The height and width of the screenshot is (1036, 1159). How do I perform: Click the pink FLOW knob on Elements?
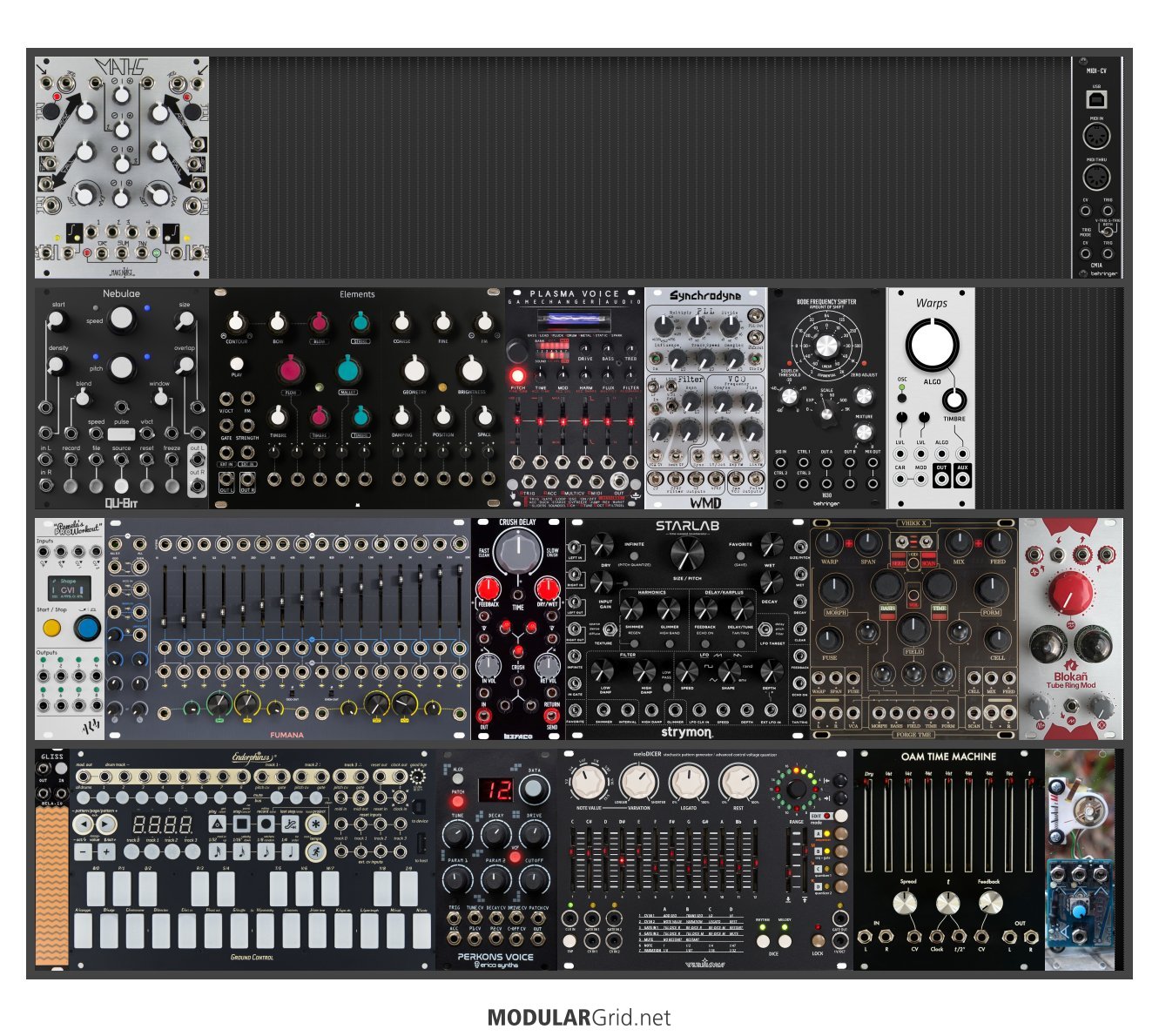[x=290, y=370]
